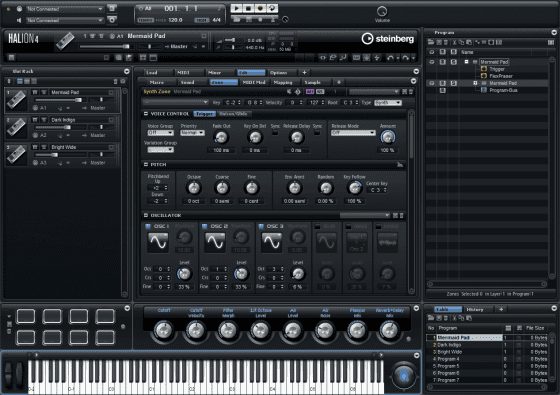Click the undo arrow in HALion toolbar

390,58
